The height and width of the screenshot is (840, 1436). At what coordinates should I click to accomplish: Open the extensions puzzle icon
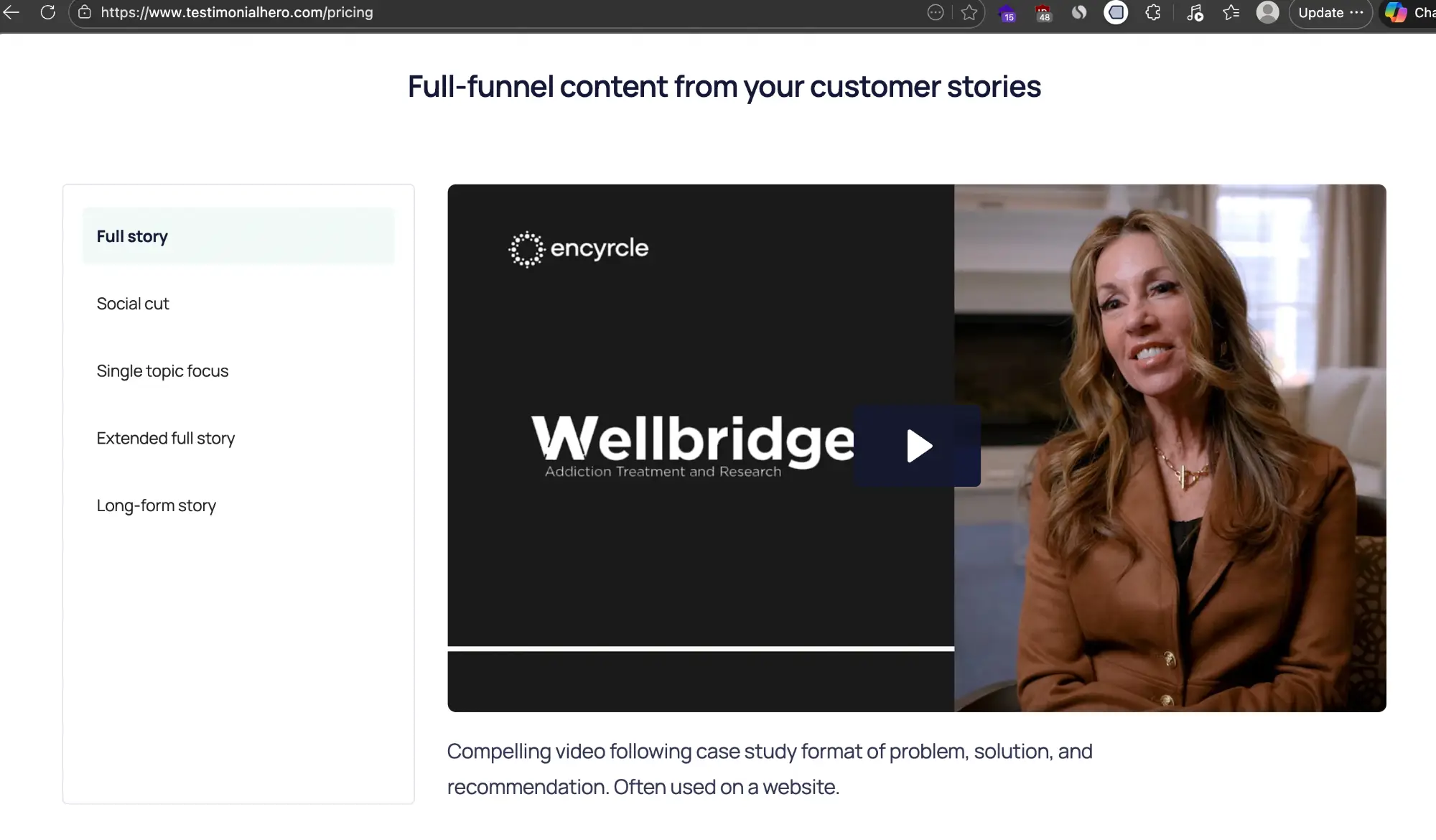pyautogui.click(x=1153, y=12)
